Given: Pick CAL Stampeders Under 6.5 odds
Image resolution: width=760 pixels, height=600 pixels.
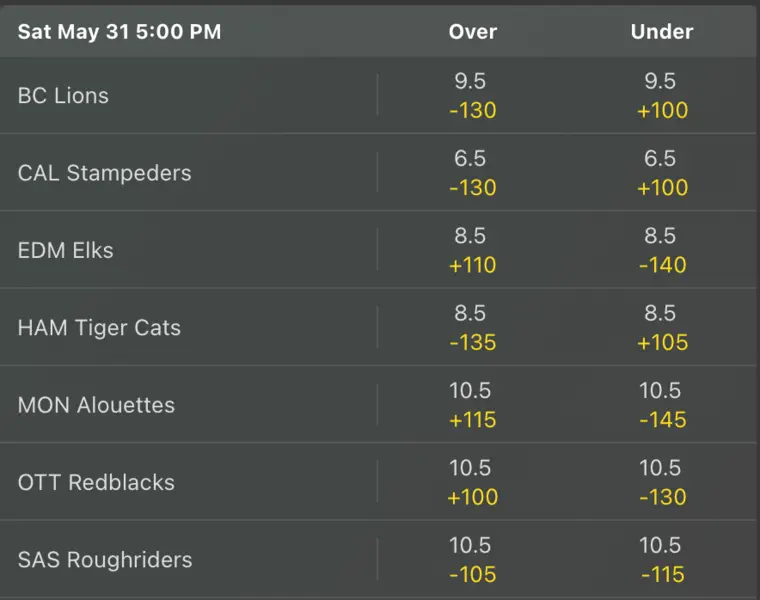Looking at the screenshot, I should coord(662,173).
